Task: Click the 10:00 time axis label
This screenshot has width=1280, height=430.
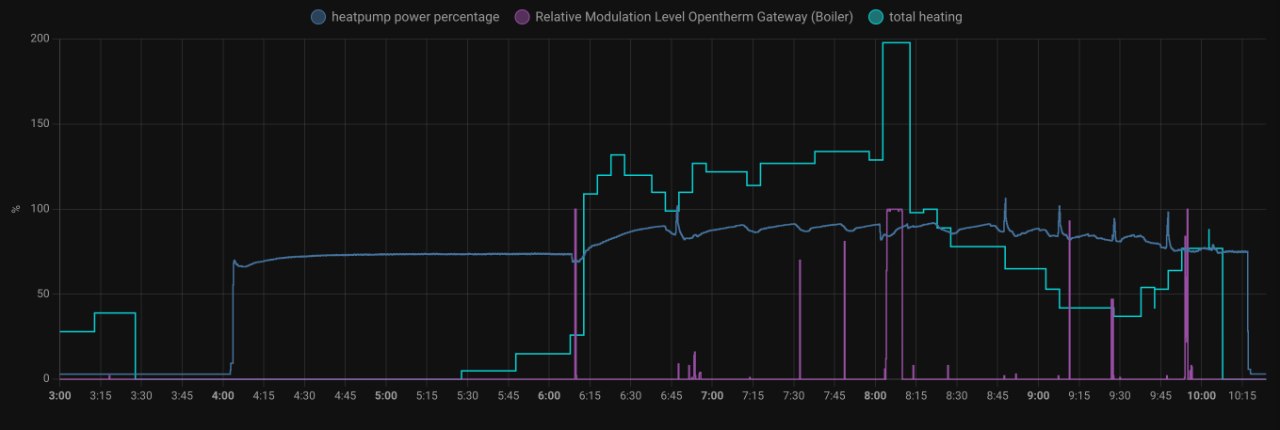Action: [1201, 396]
